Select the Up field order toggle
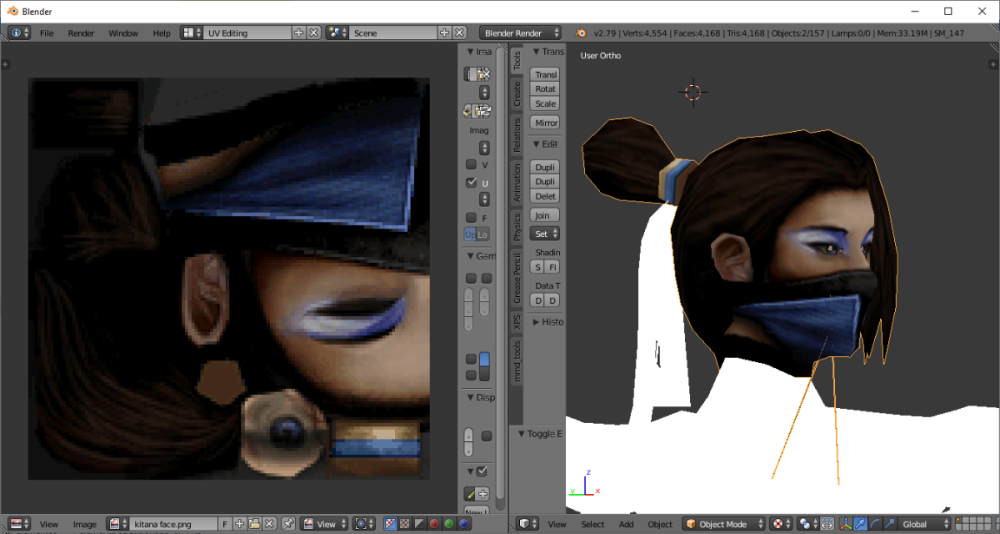Viewport: 1000px width, 534px height. click(470, 234)
